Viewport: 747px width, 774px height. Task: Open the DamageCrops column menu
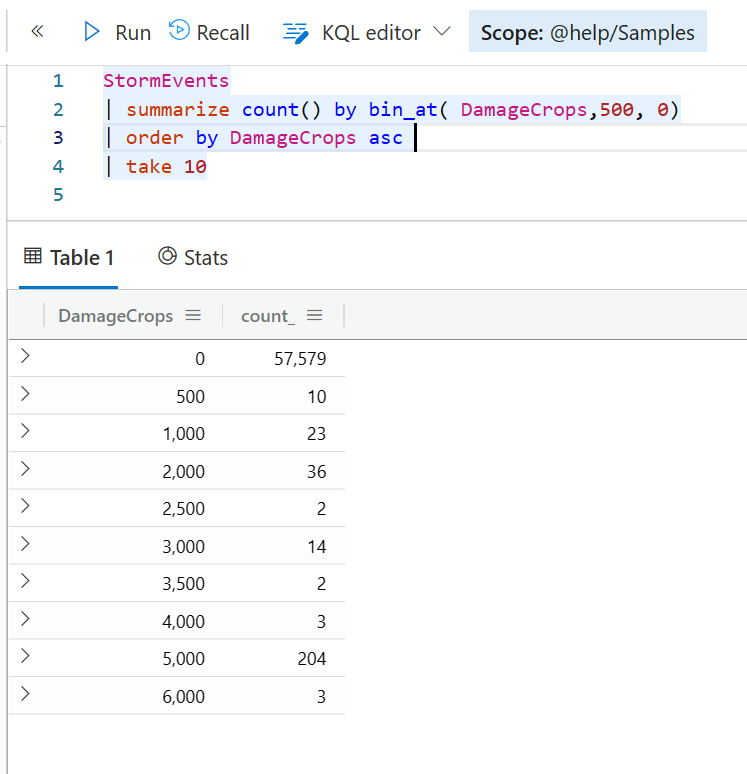[193, 315]
